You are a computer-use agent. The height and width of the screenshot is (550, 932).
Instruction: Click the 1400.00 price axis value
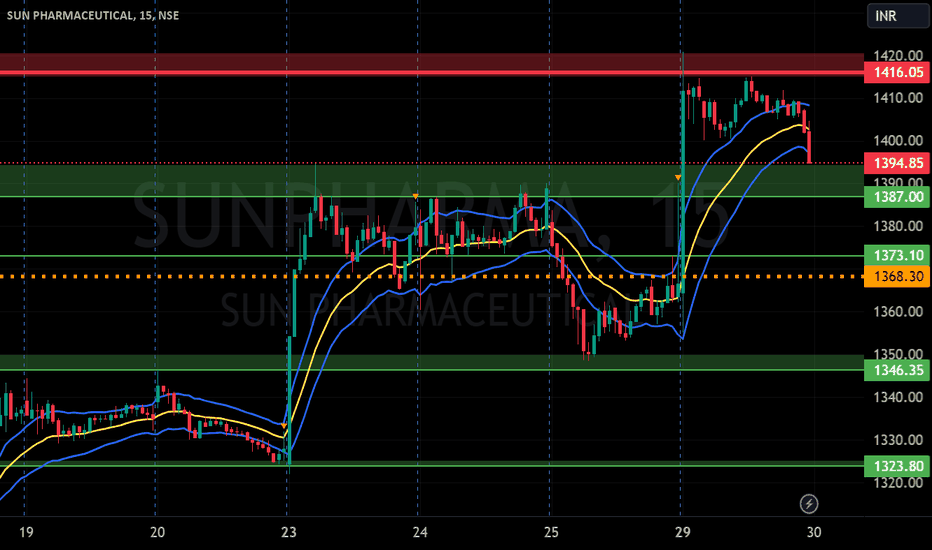898,141
